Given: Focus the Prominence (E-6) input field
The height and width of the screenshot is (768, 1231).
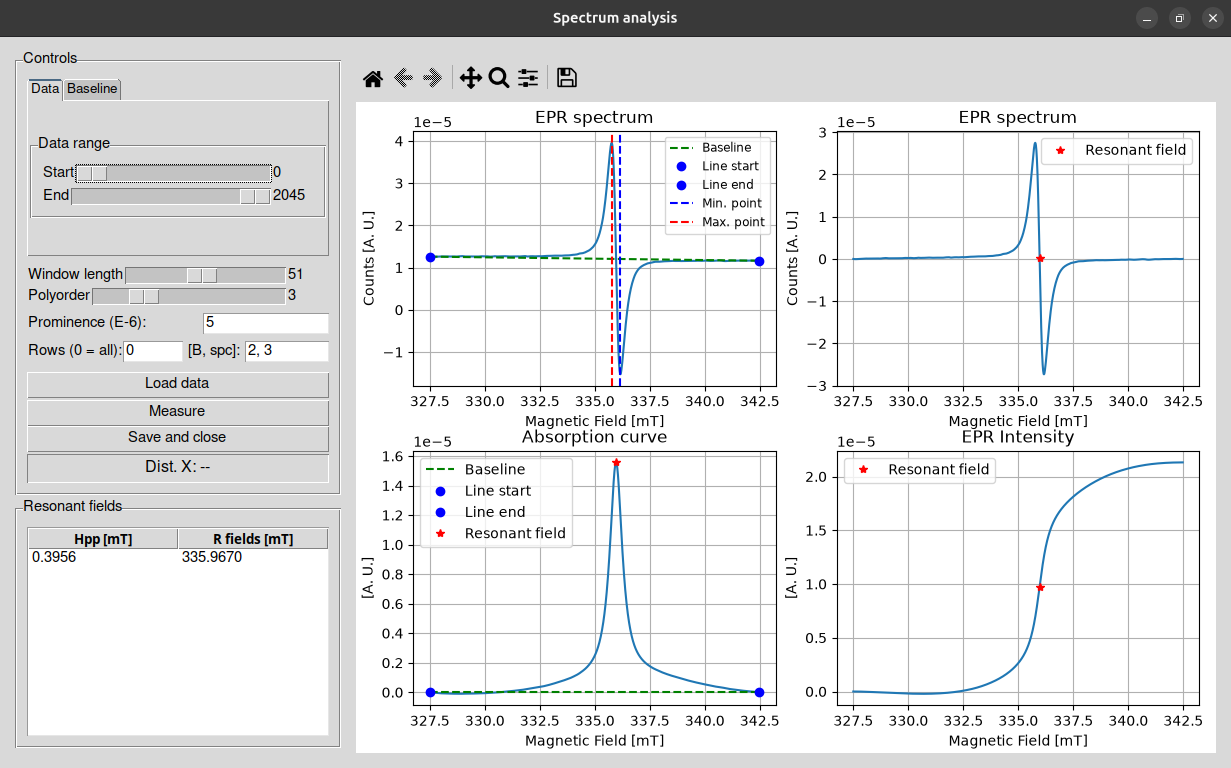Looking at the screenshot, I should (266, 322).
